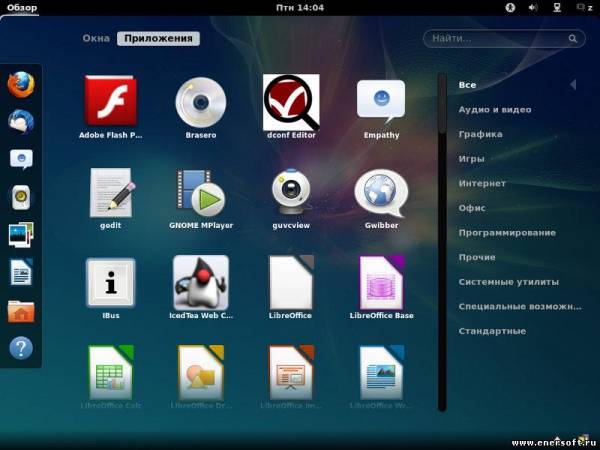Launch Gwibber social client
Image resolution: width=600 pixels, height=450 pixels.
pos(381,193)
